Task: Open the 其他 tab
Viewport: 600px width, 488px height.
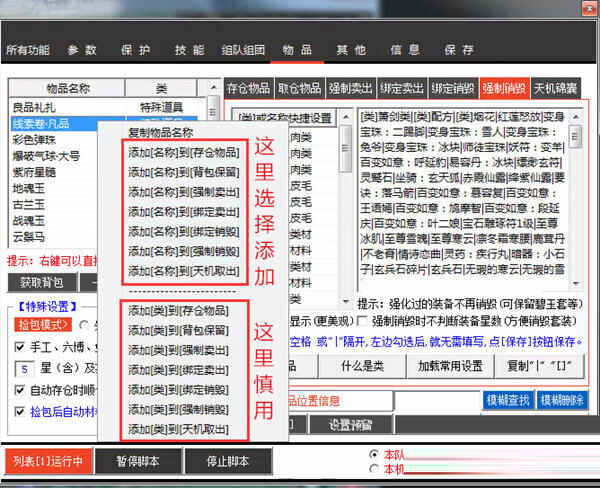Action: 351,50
